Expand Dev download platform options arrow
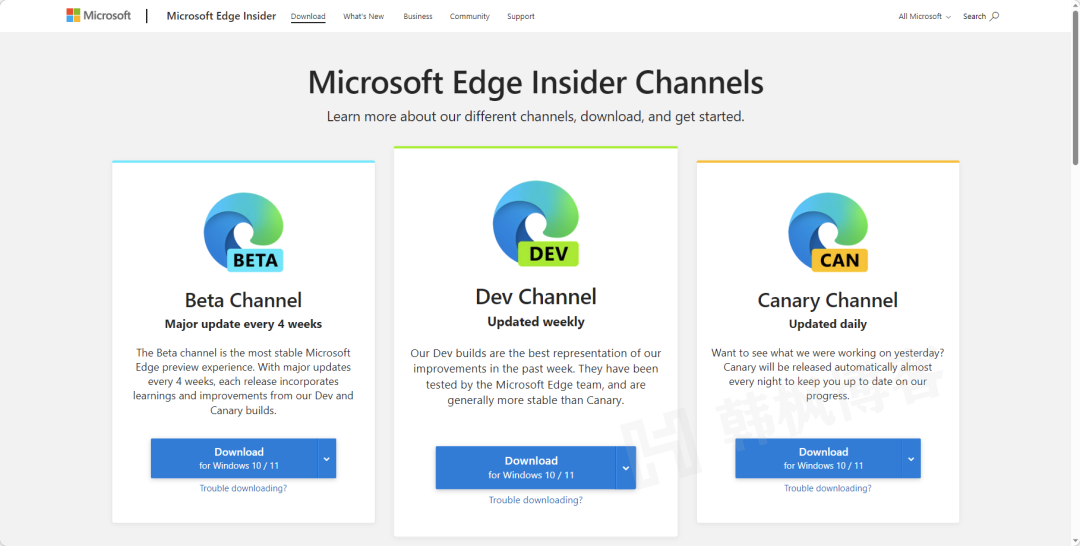 [626, 468]
